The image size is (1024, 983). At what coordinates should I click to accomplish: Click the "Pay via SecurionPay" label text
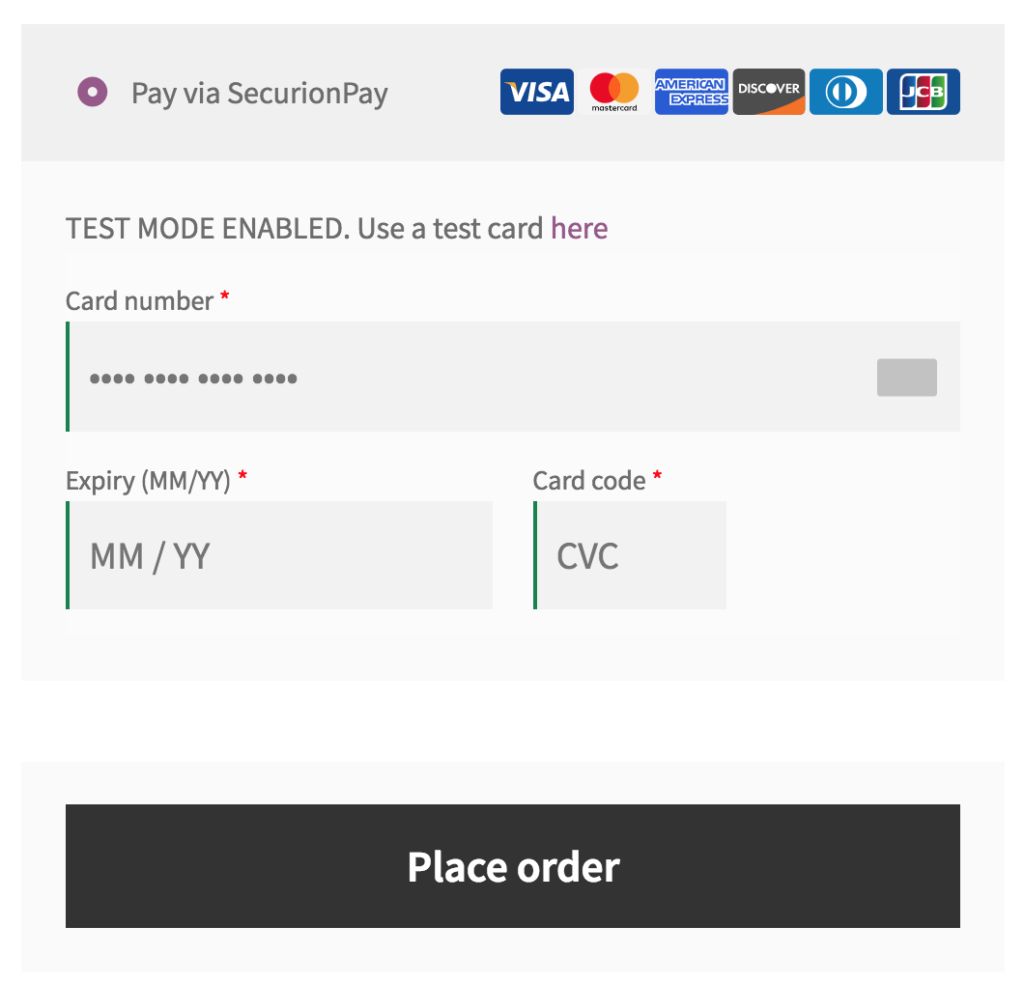259,93
